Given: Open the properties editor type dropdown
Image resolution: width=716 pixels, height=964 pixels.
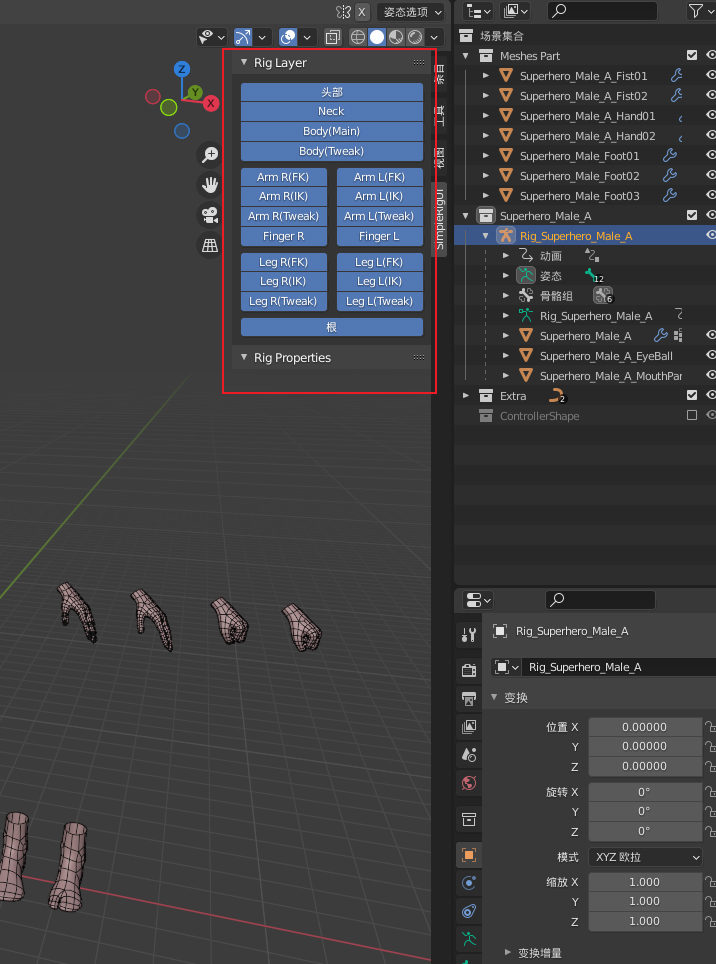Looking at the screenshot, I should 478,599.
